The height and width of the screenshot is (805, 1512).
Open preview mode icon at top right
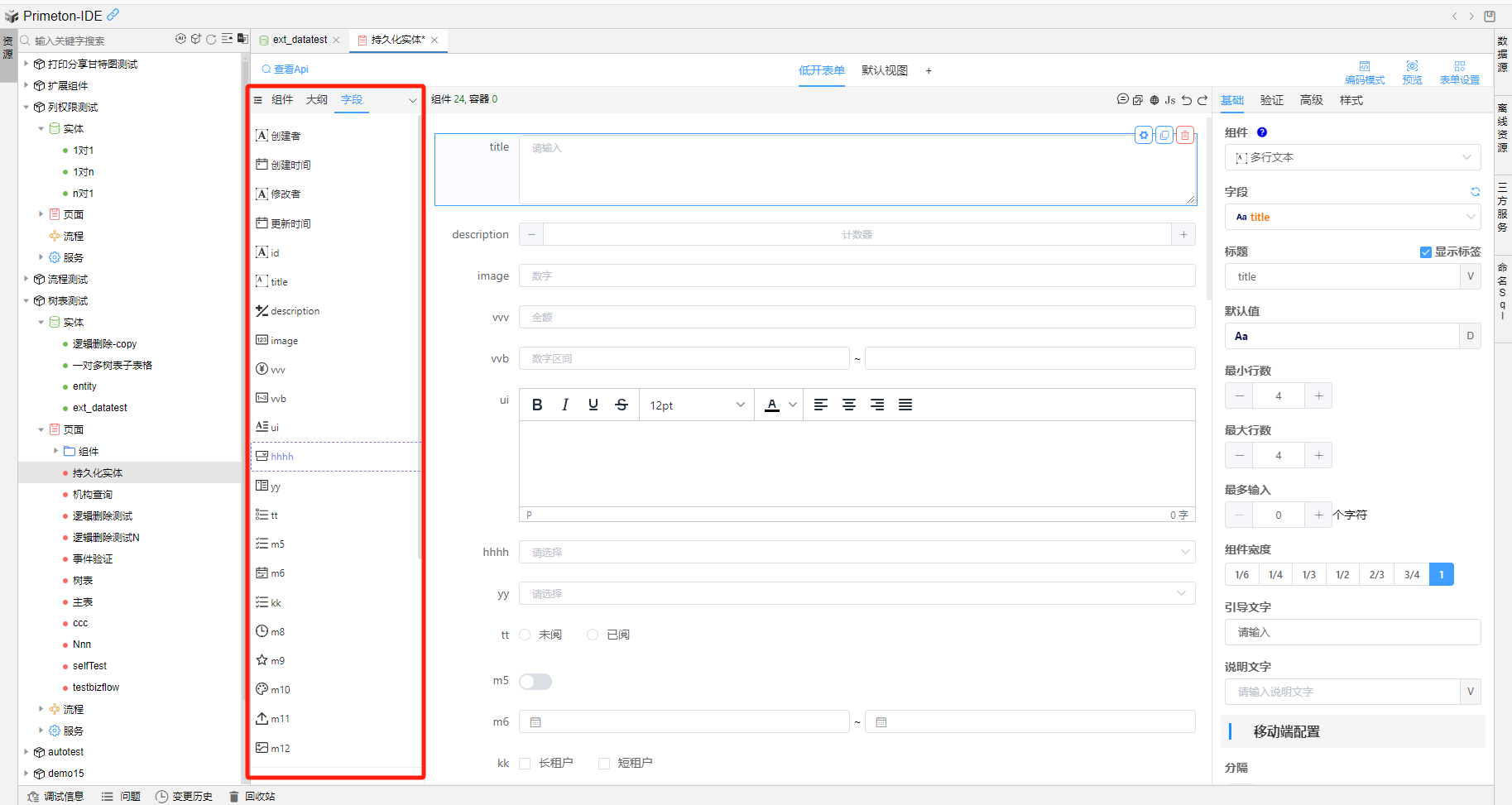click(x=1412, y=72)
